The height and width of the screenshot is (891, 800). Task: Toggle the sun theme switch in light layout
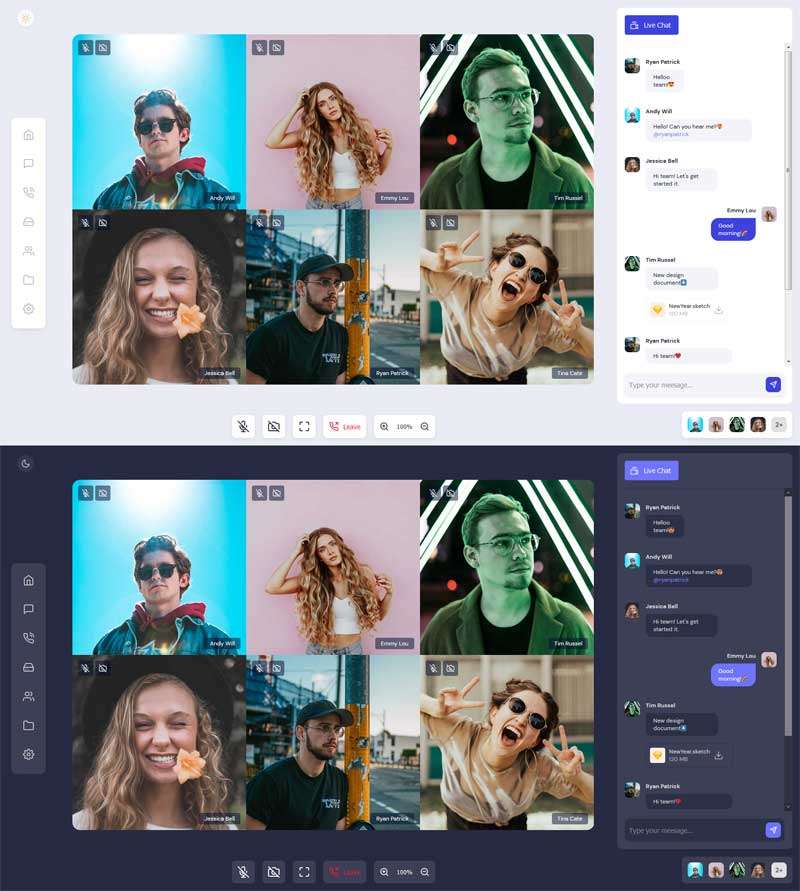coord(26,18)
